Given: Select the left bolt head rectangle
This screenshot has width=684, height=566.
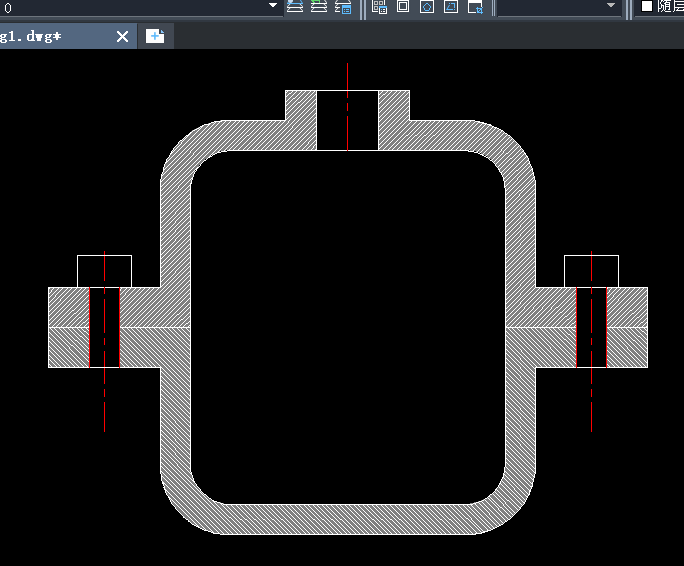Looking at the screenshot, I should coord(104,271).
